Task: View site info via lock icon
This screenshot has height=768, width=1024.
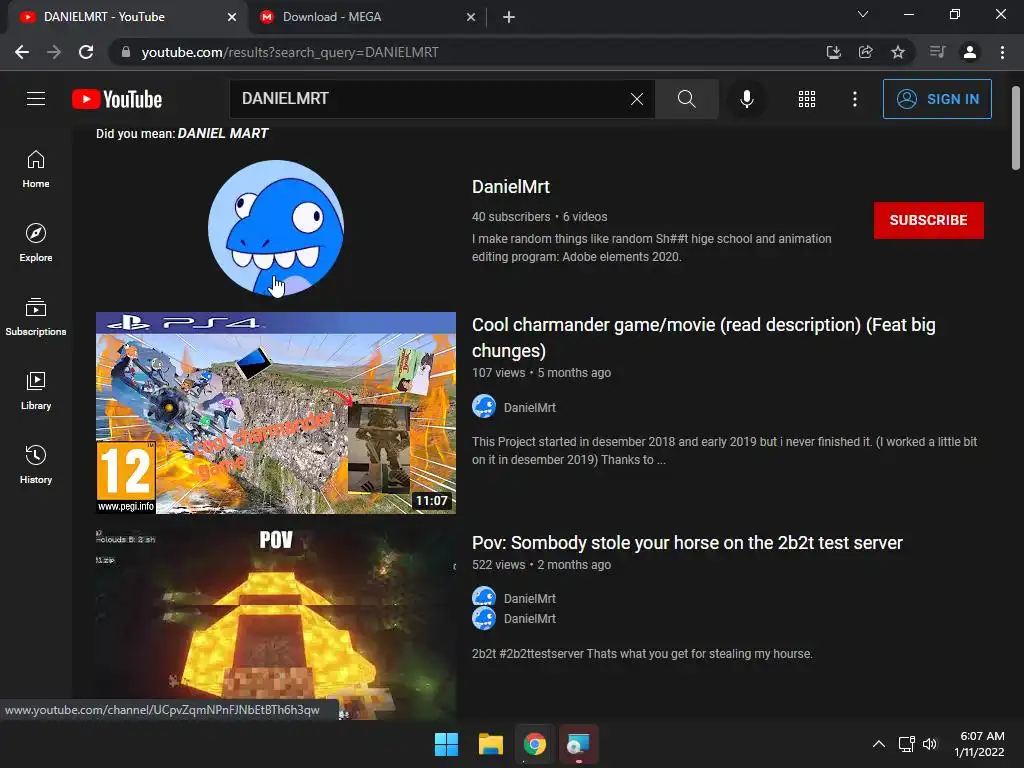Action: click(x=126, y=52)
